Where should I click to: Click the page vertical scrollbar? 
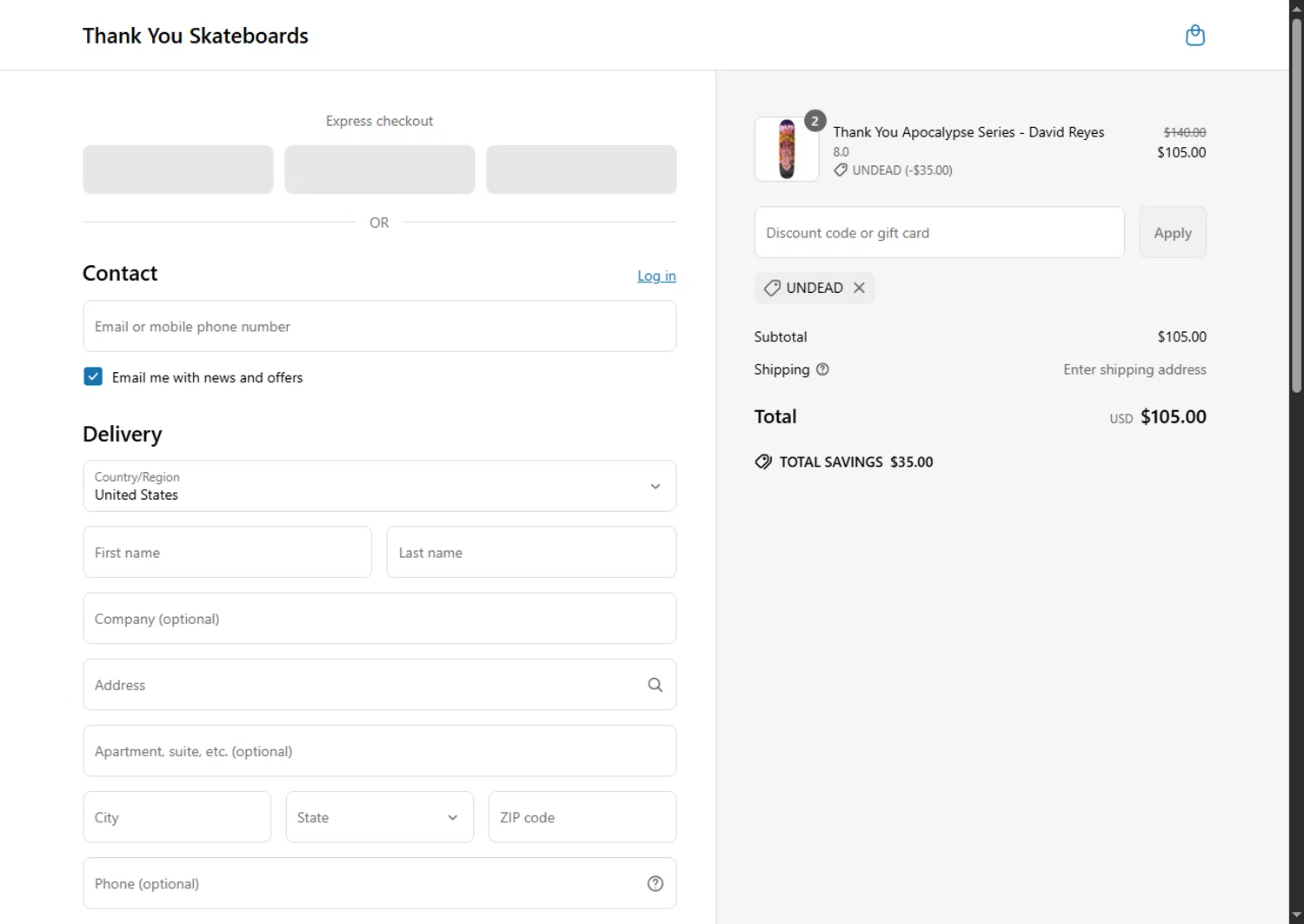pyautogui.click(x=1296, y=205)
